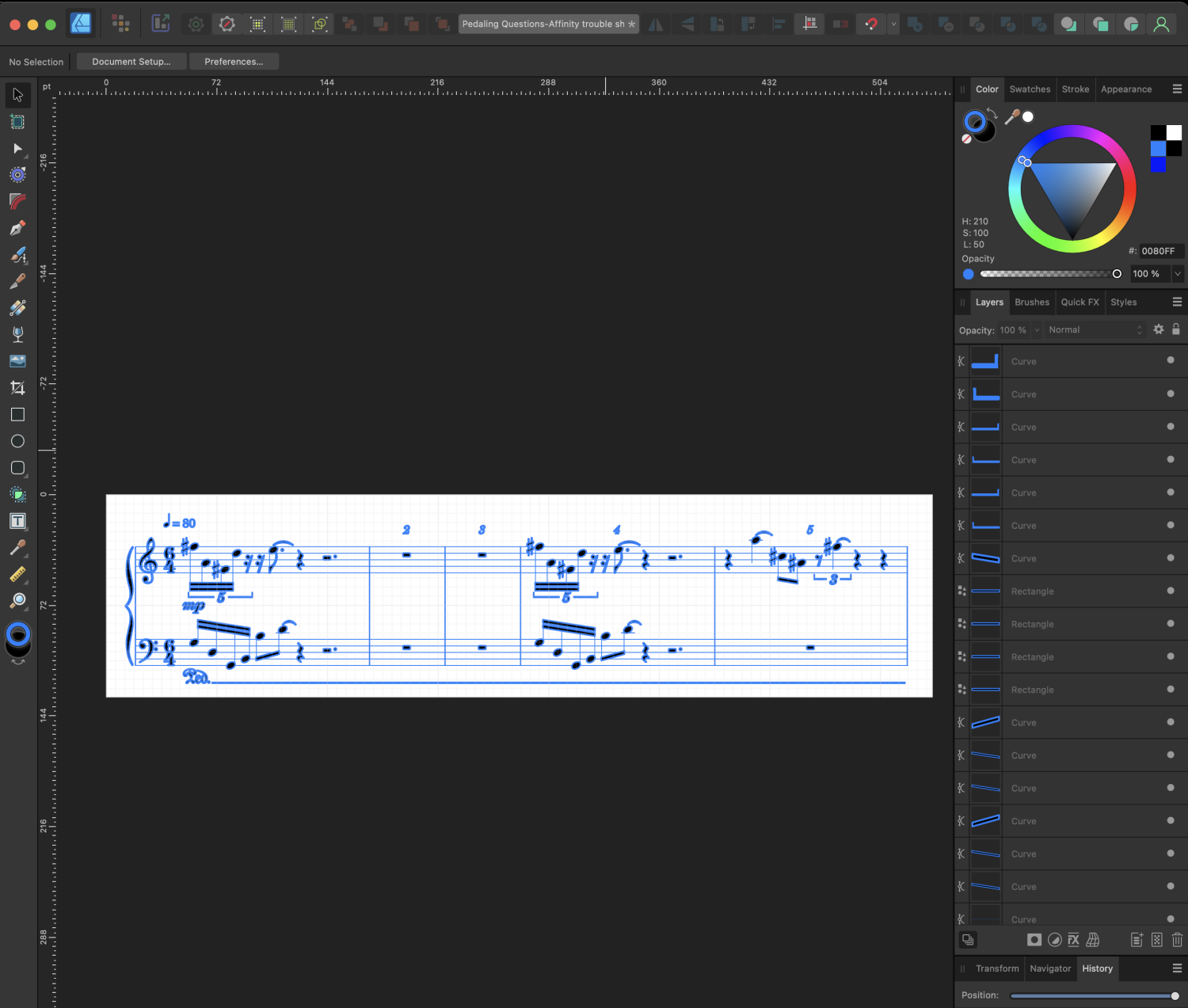Toggle visibility of the first Rectangle layer
1188x1008 pixels.
pyautogui.click(x=1171, y=591)
